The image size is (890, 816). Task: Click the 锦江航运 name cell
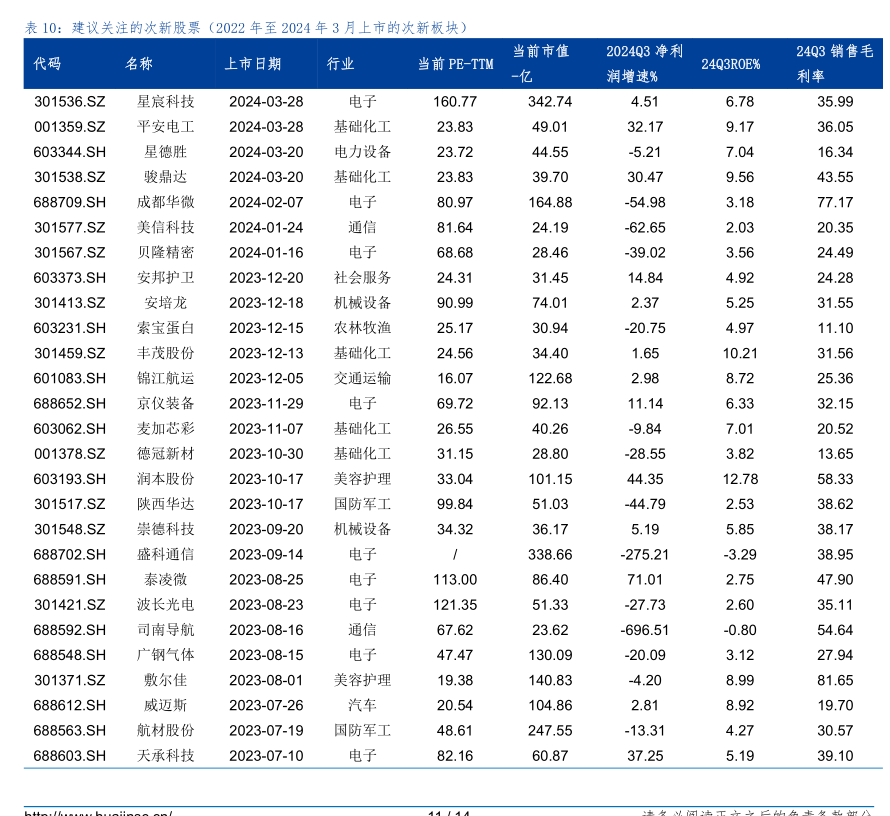166,378
